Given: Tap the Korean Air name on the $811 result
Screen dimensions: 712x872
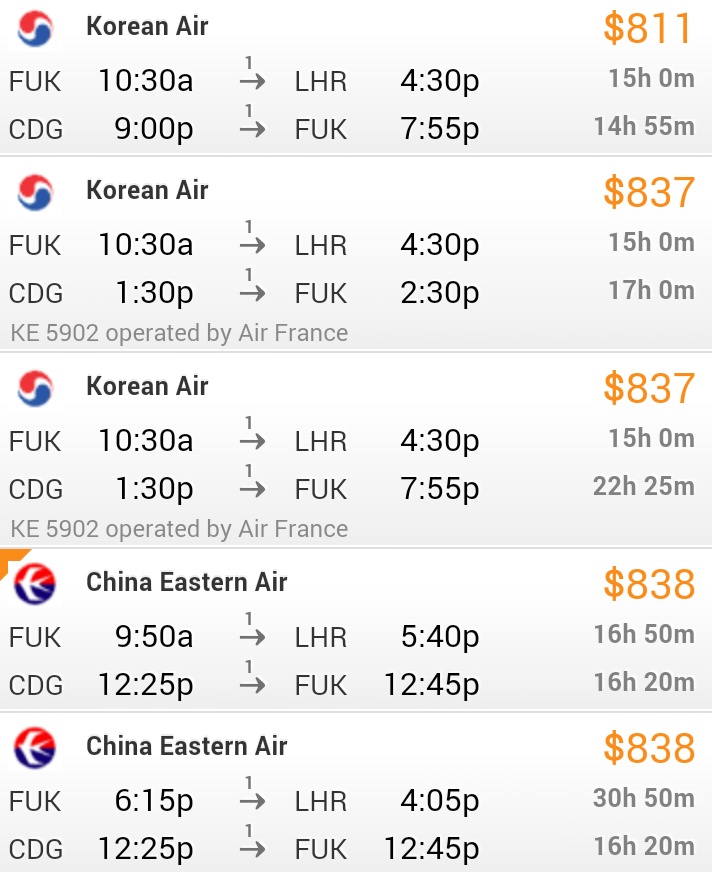Looking at the screenshot, I should click(x=147, y=27).
